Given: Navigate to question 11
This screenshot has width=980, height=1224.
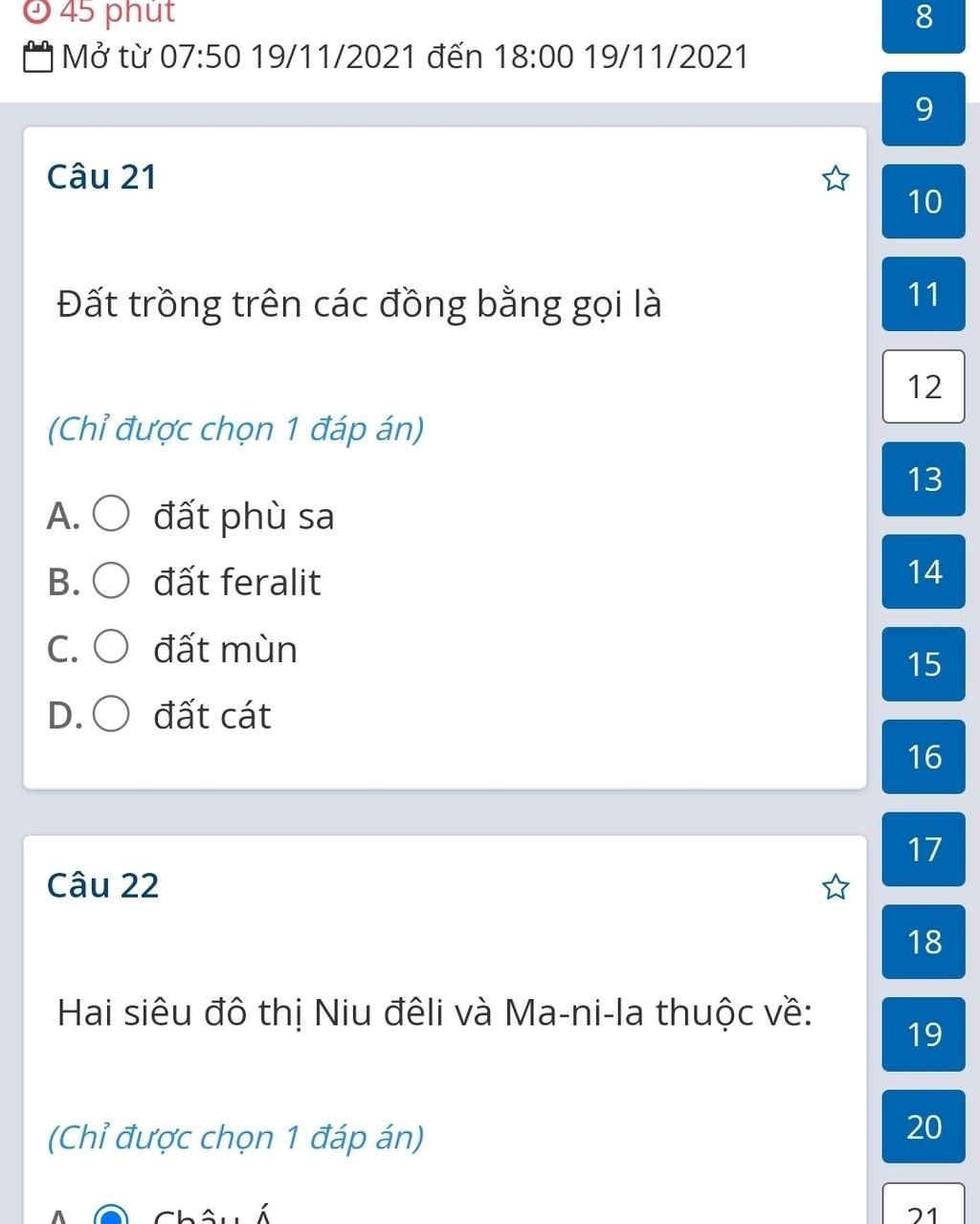Looking at the screenshot, I should 924,294.
